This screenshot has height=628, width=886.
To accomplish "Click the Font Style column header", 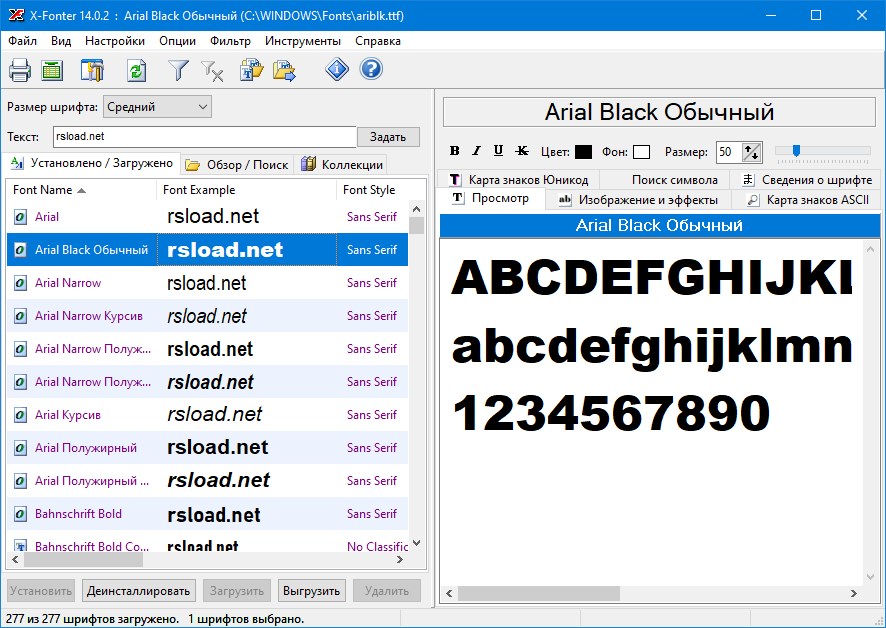I will point(373,190).
